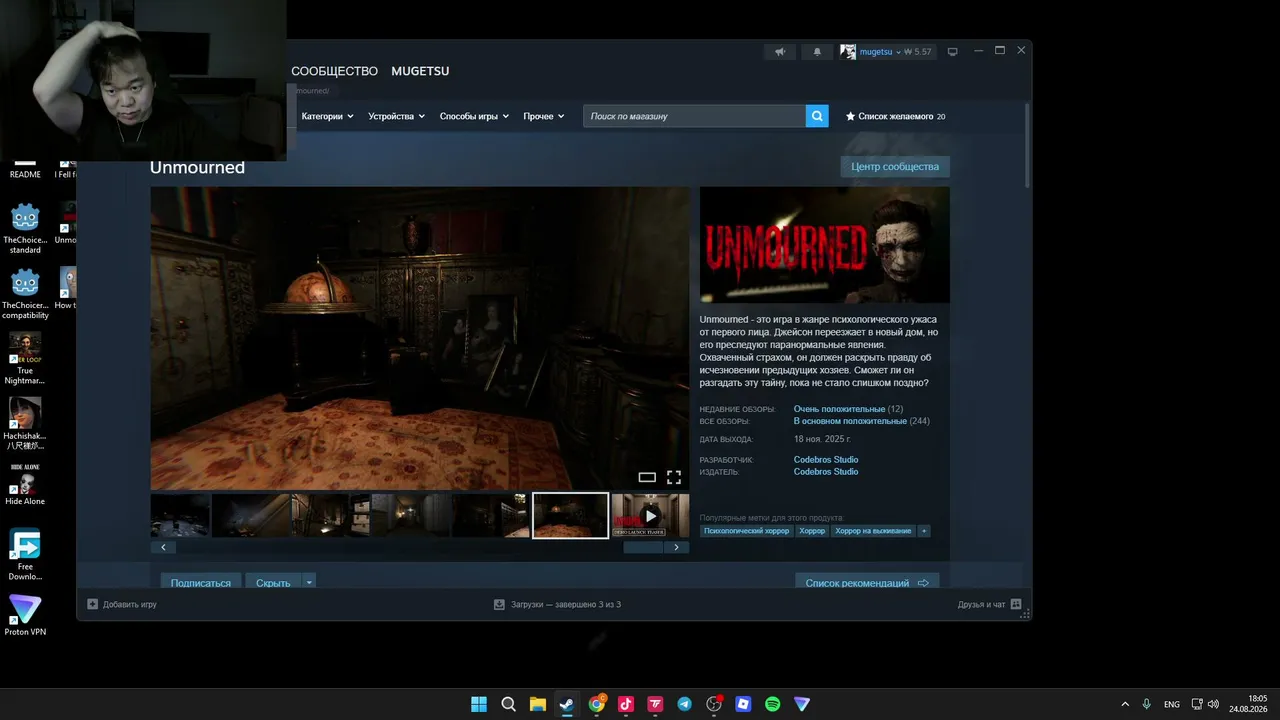Screen dimensions: 1280x720
Task: Open the ENG language switcher in the tray
Action: [1172, 704]
